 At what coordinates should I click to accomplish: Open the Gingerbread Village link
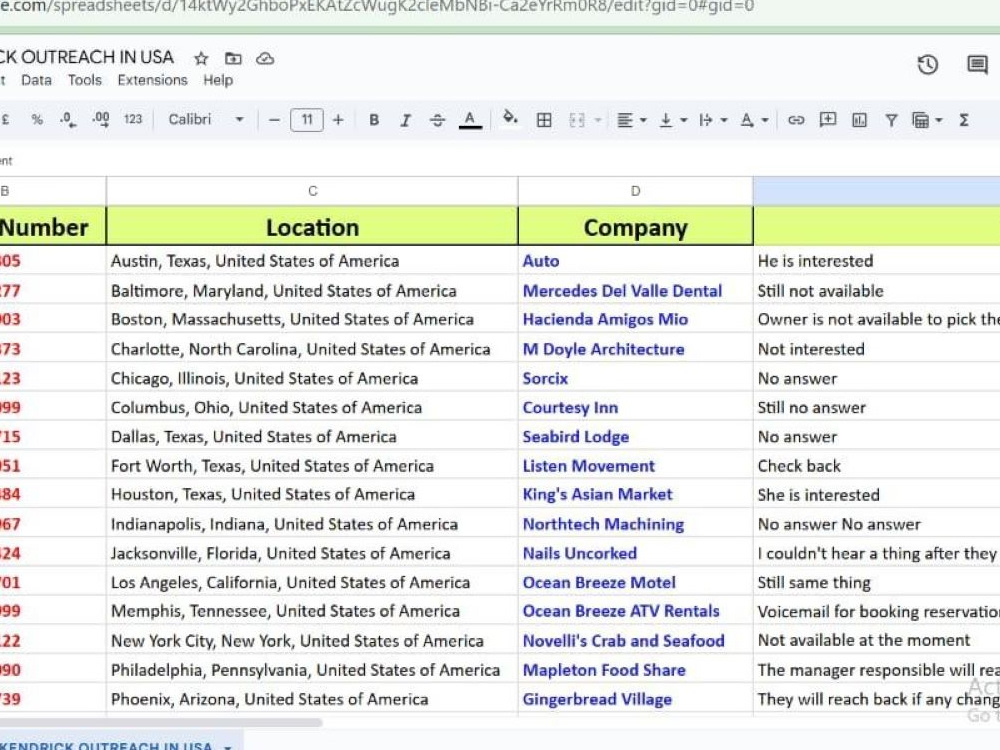[x=597, y=700]
